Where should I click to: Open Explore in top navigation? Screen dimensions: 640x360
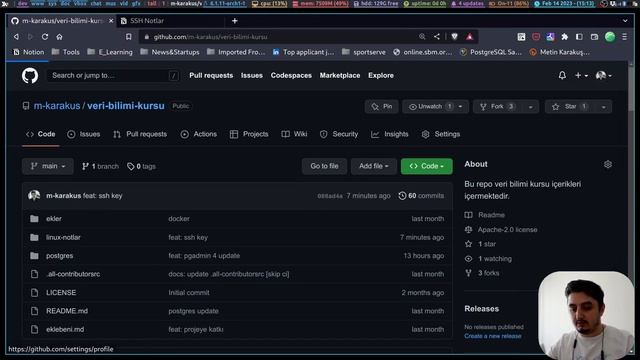(x=381, y=76)
